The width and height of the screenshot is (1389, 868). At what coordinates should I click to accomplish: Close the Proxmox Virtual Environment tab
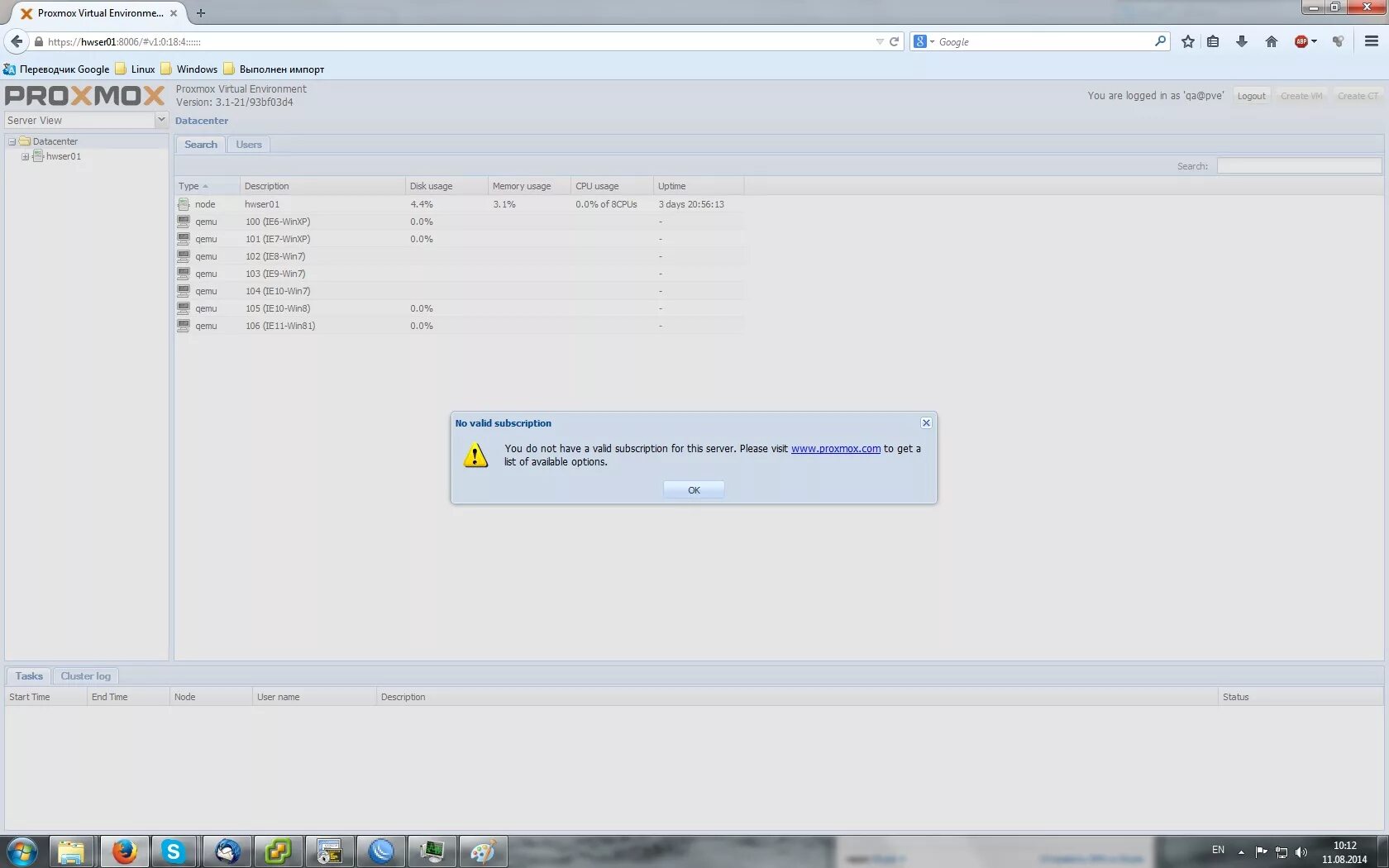(174, 13)
